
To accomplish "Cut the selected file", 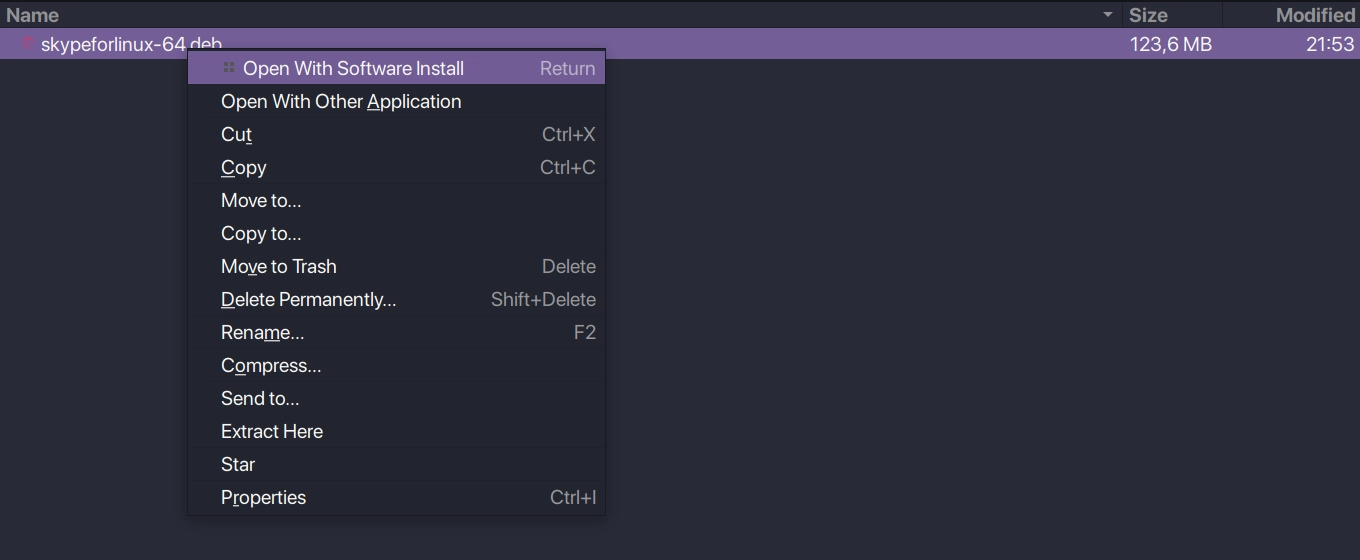I will pyautogui.click(x=396, y=134).
